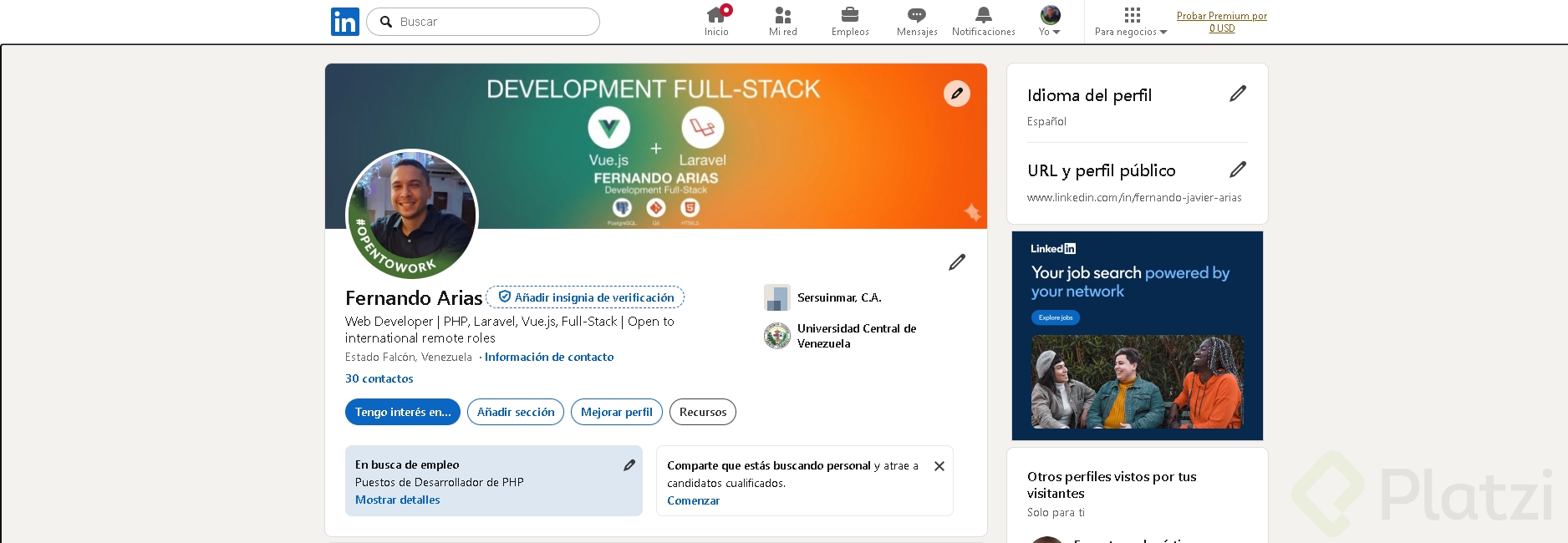Open the Empleos briefcase icon
Viewport: 1568px width, 543px height.
pyautogui.click(x=850, y=15)
